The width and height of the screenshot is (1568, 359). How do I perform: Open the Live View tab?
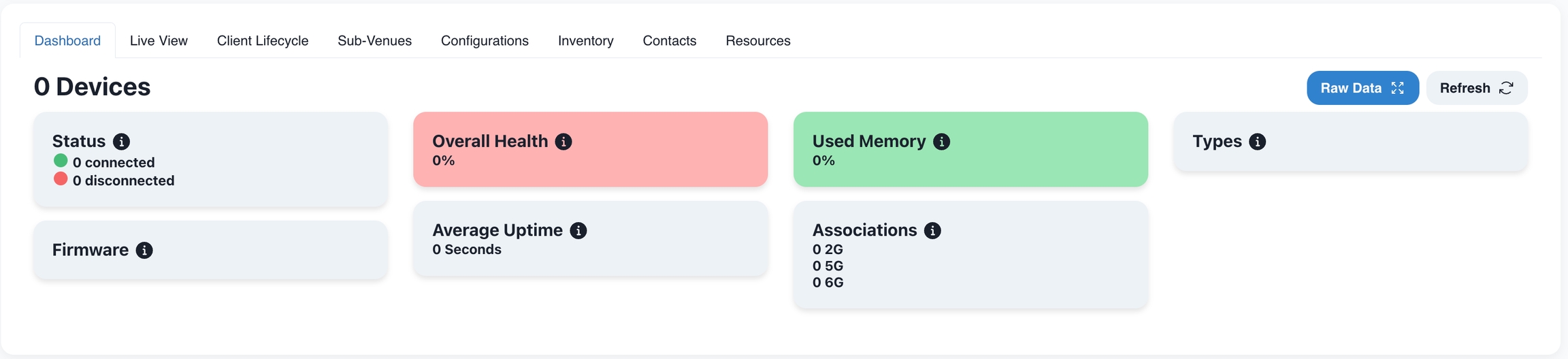click(159, 41)
